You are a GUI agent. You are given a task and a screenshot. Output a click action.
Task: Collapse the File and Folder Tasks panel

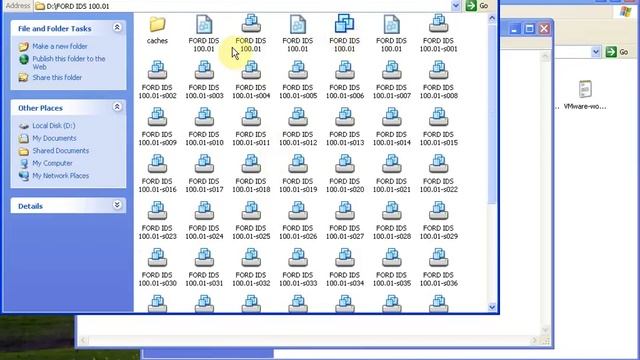tap(117, 28)
